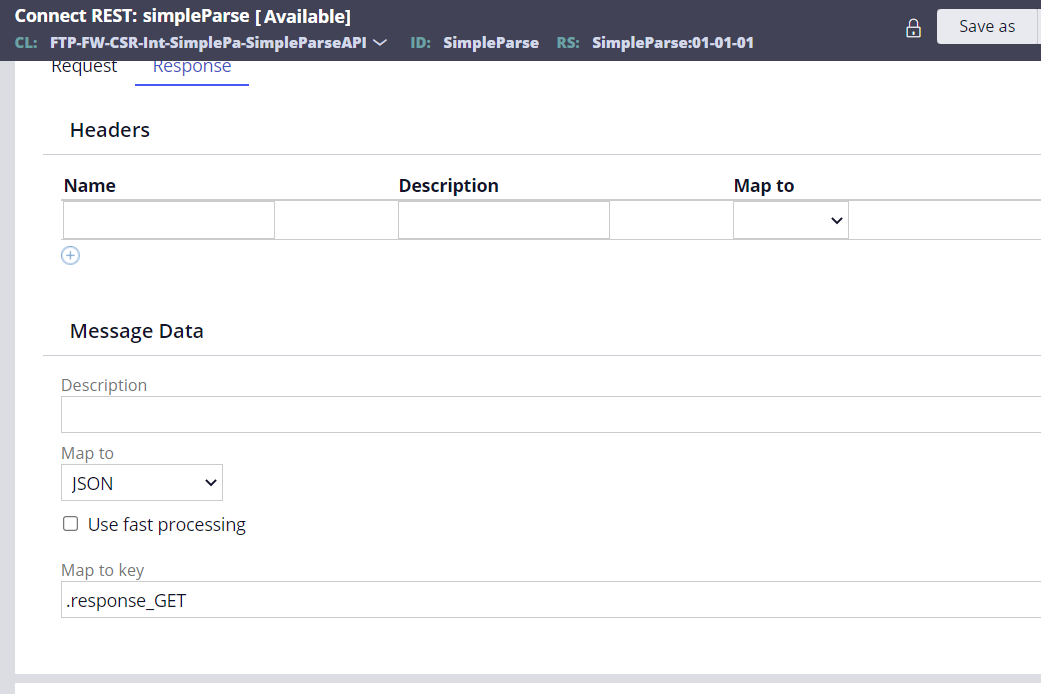
Task: Click the SimpleParse:01-01-01 ruleset reference
Action: [673, 43]
